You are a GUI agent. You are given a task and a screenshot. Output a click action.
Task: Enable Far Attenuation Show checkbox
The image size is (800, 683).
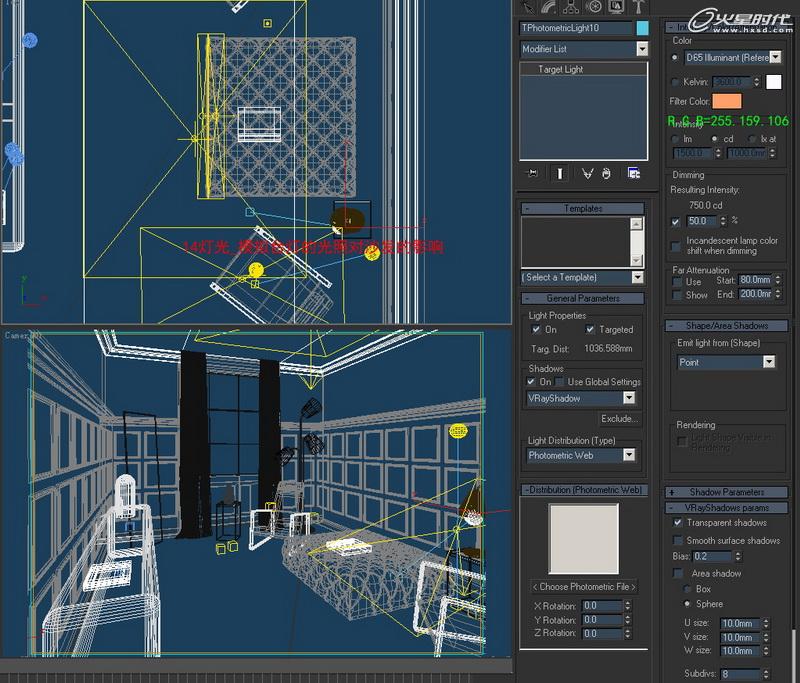click(678, 295)
